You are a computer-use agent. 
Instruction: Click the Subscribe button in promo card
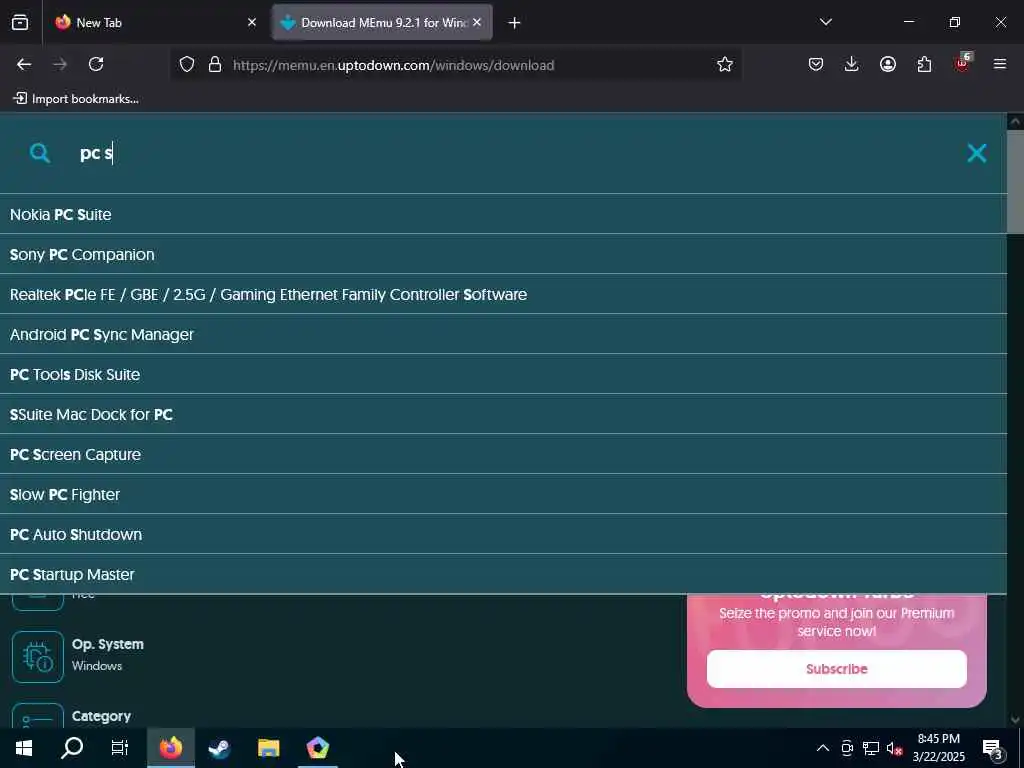point(837,669)
